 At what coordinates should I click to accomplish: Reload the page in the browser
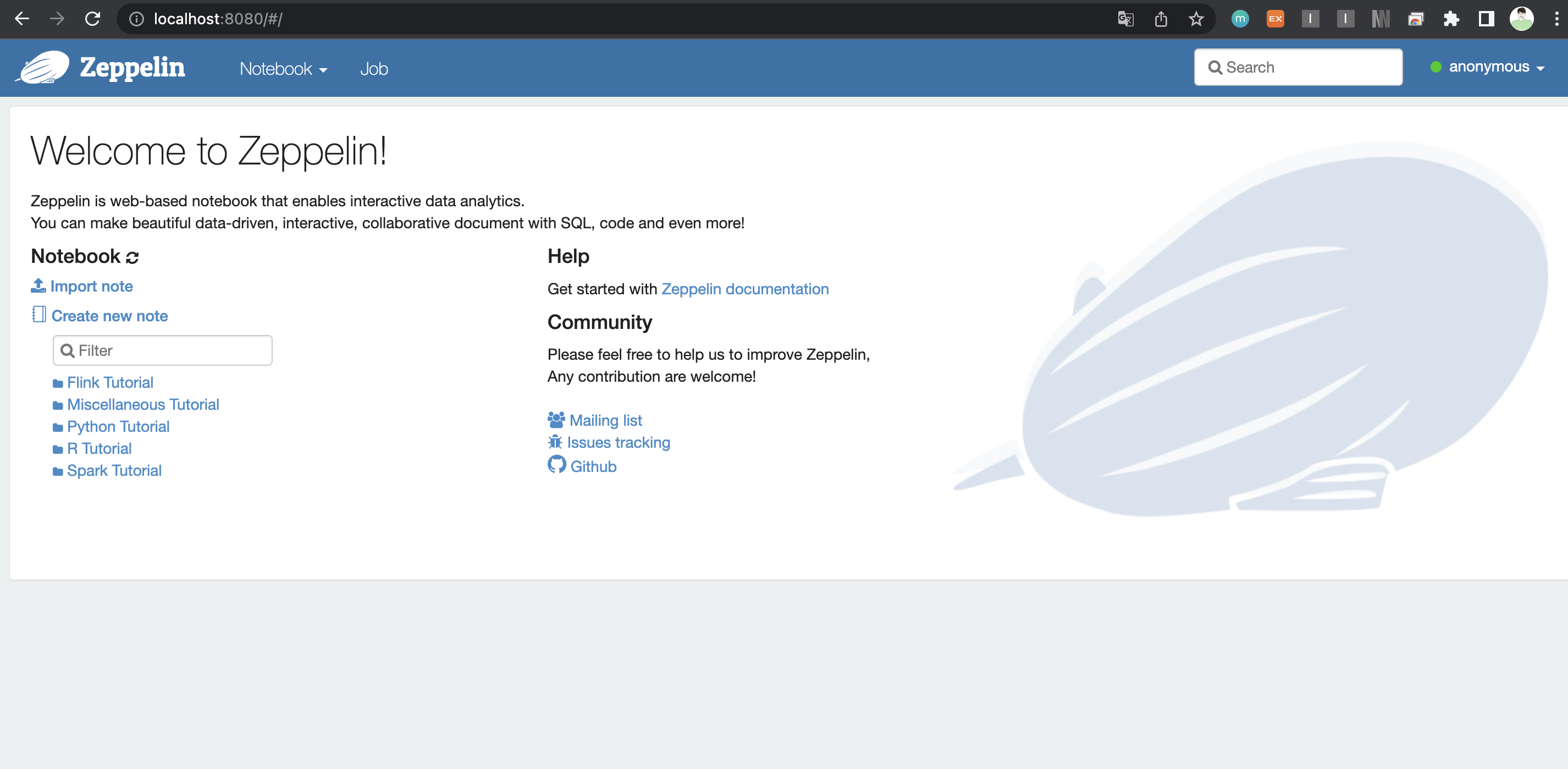[92, 19]
